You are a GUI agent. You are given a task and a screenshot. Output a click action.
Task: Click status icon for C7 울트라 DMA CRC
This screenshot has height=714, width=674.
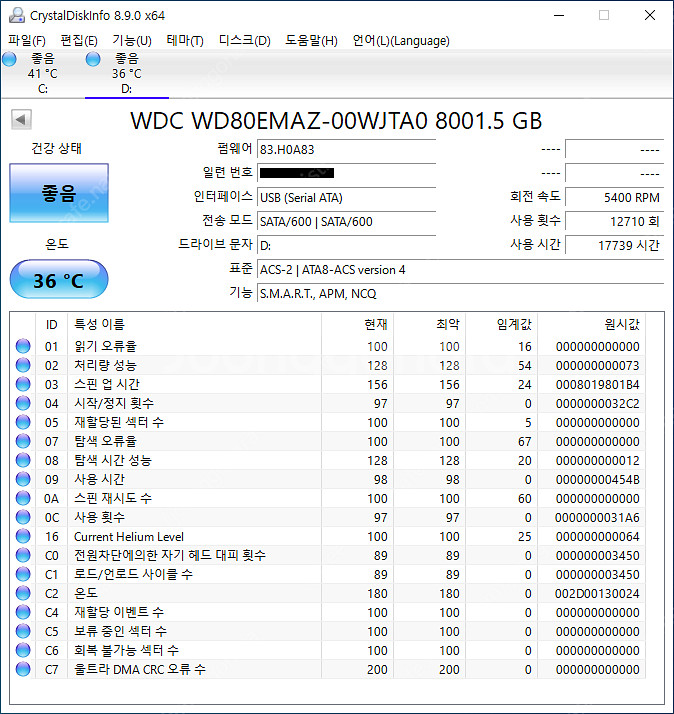pyautogui.click(x=23, y=669)
